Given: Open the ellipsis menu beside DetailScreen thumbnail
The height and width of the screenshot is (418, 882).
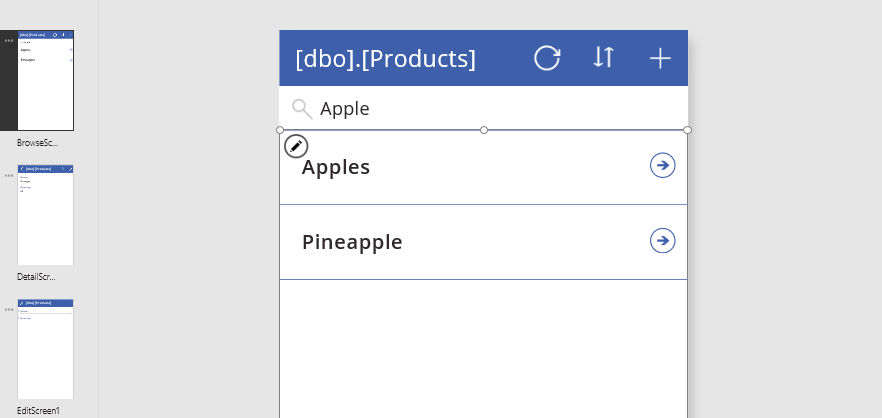Looking at the screenshot, I should click(x=9, y=175).
